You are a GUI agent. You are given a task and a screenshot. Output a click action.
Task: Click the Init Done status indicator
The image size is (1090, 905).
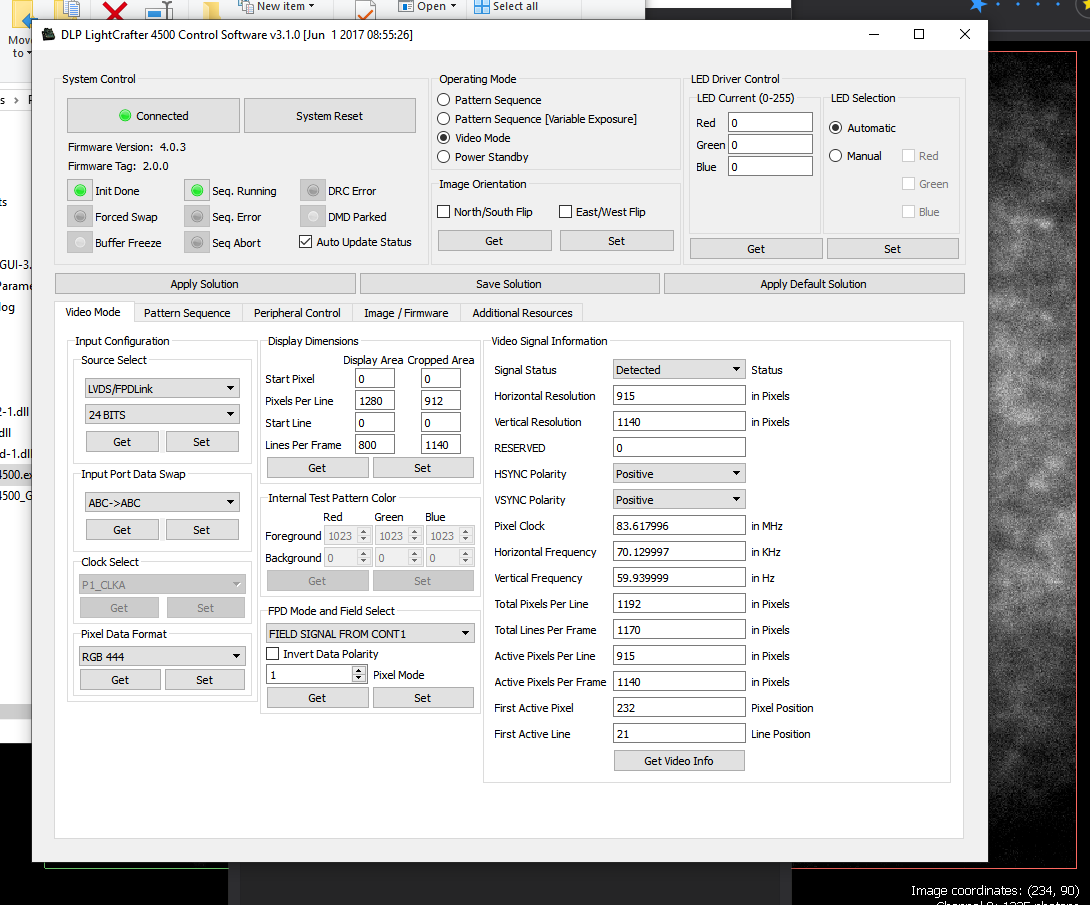[x=80, y=190]
